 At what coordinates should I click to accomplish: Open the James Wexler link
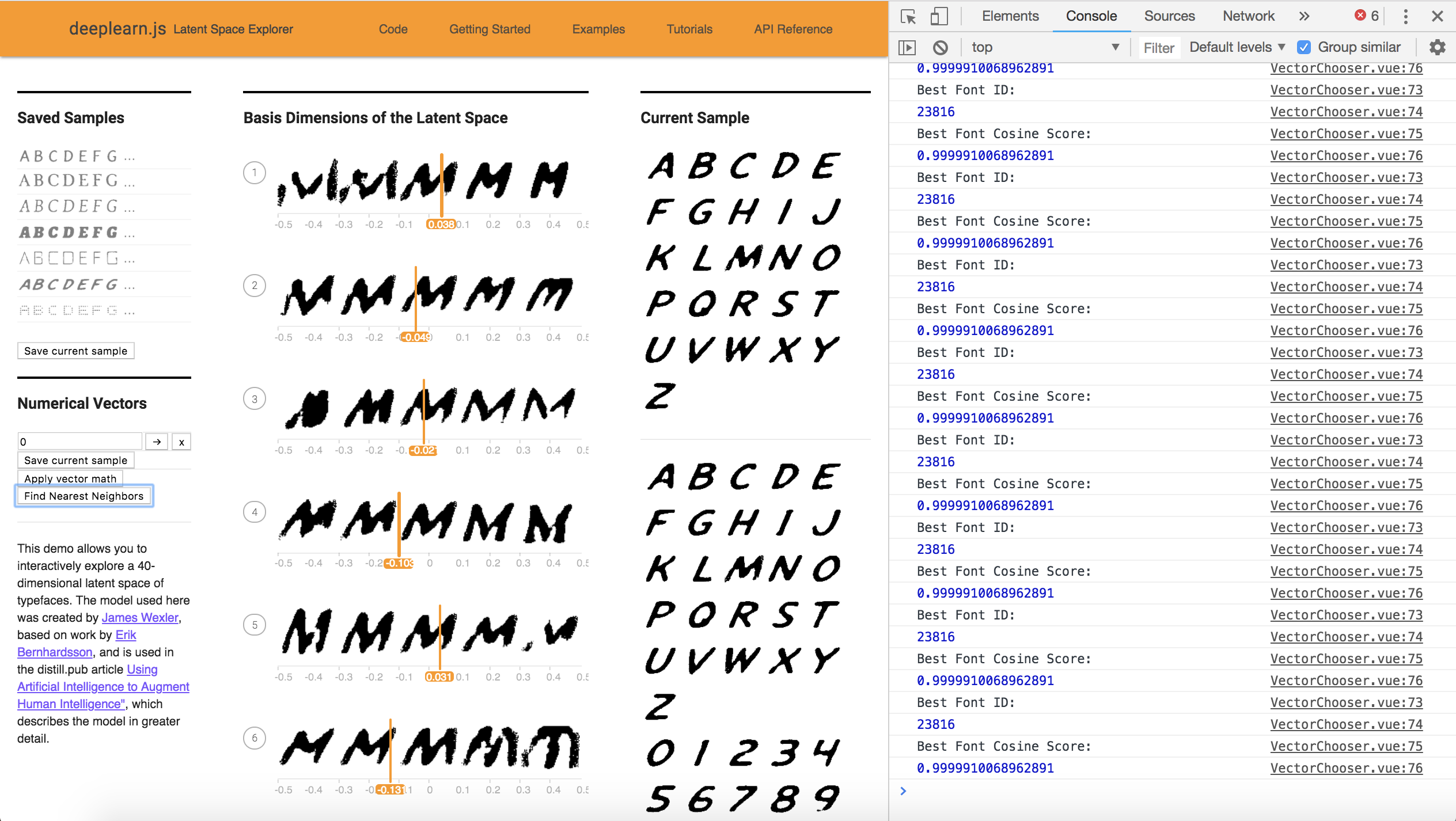click(x=140, y=617)
